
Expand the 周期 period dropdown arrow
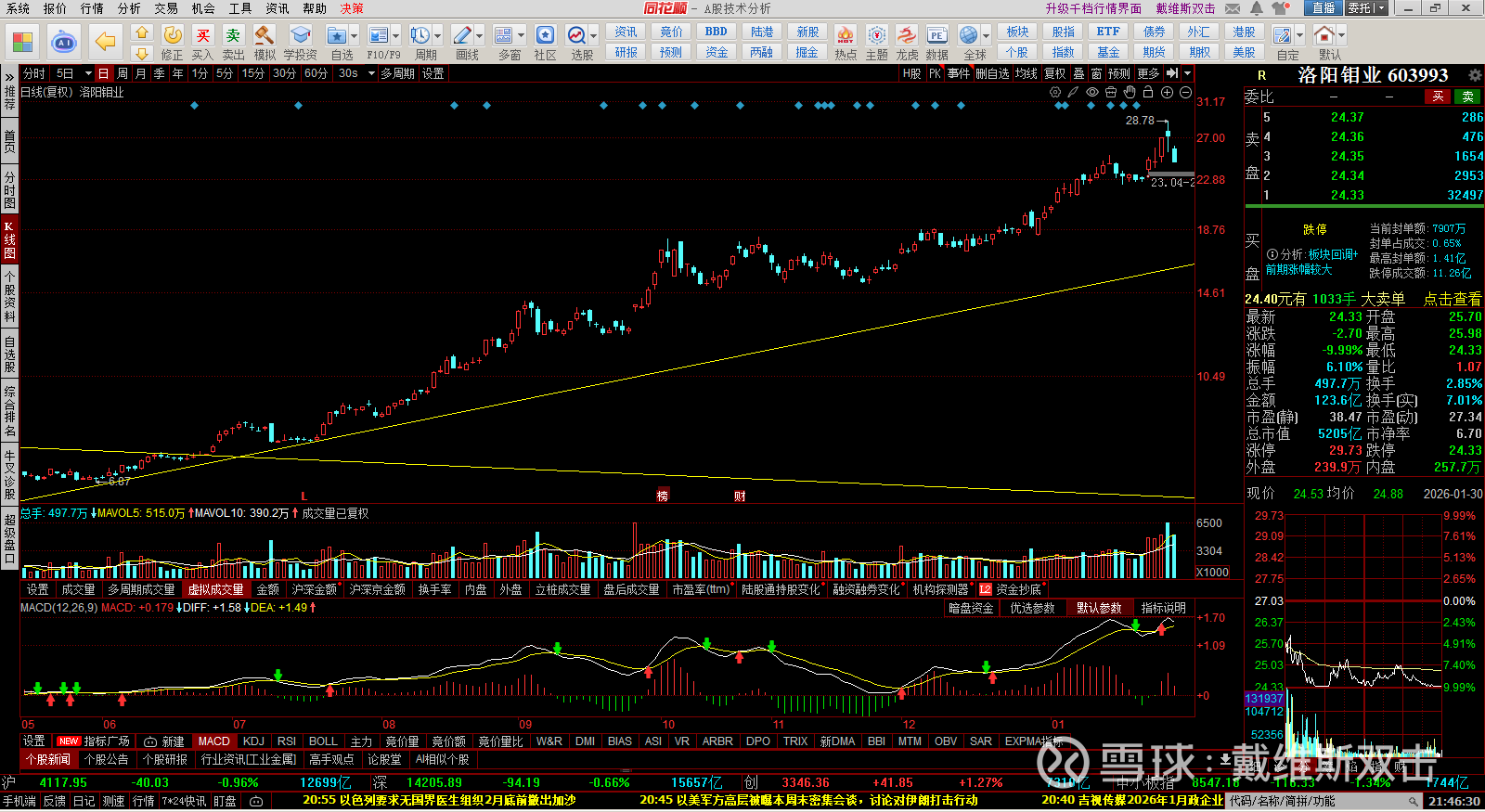point(438,36)
